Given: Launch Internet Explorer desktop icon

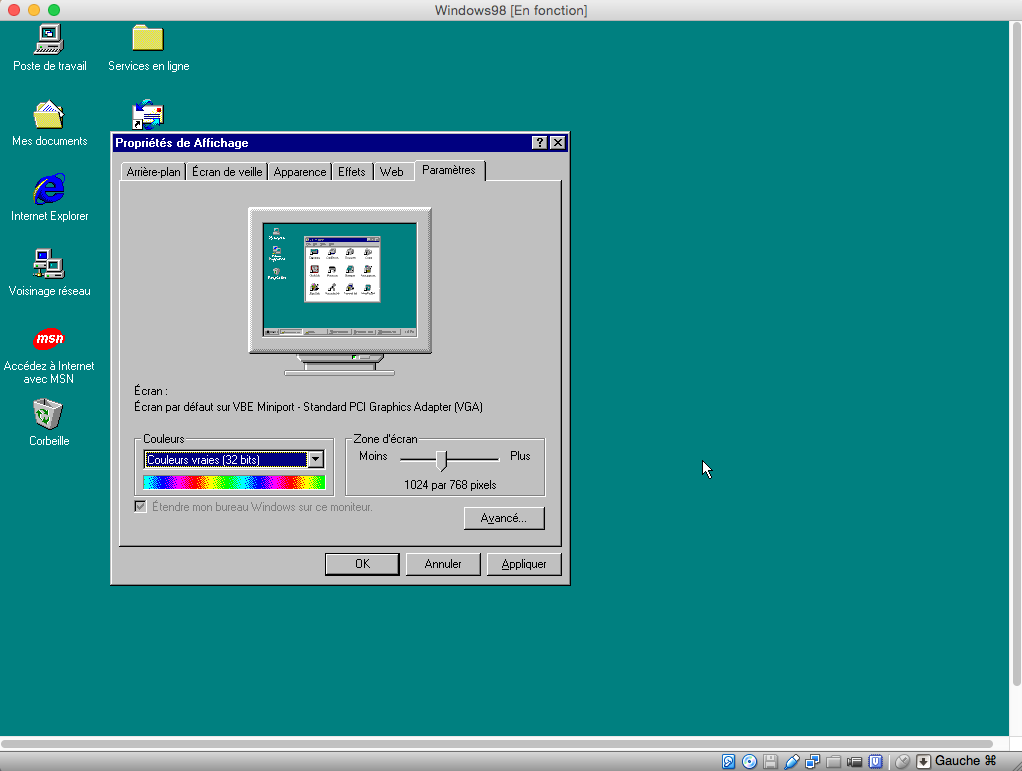Looking at the screenshot, I should pyautogui.click(x=49, y=189).
